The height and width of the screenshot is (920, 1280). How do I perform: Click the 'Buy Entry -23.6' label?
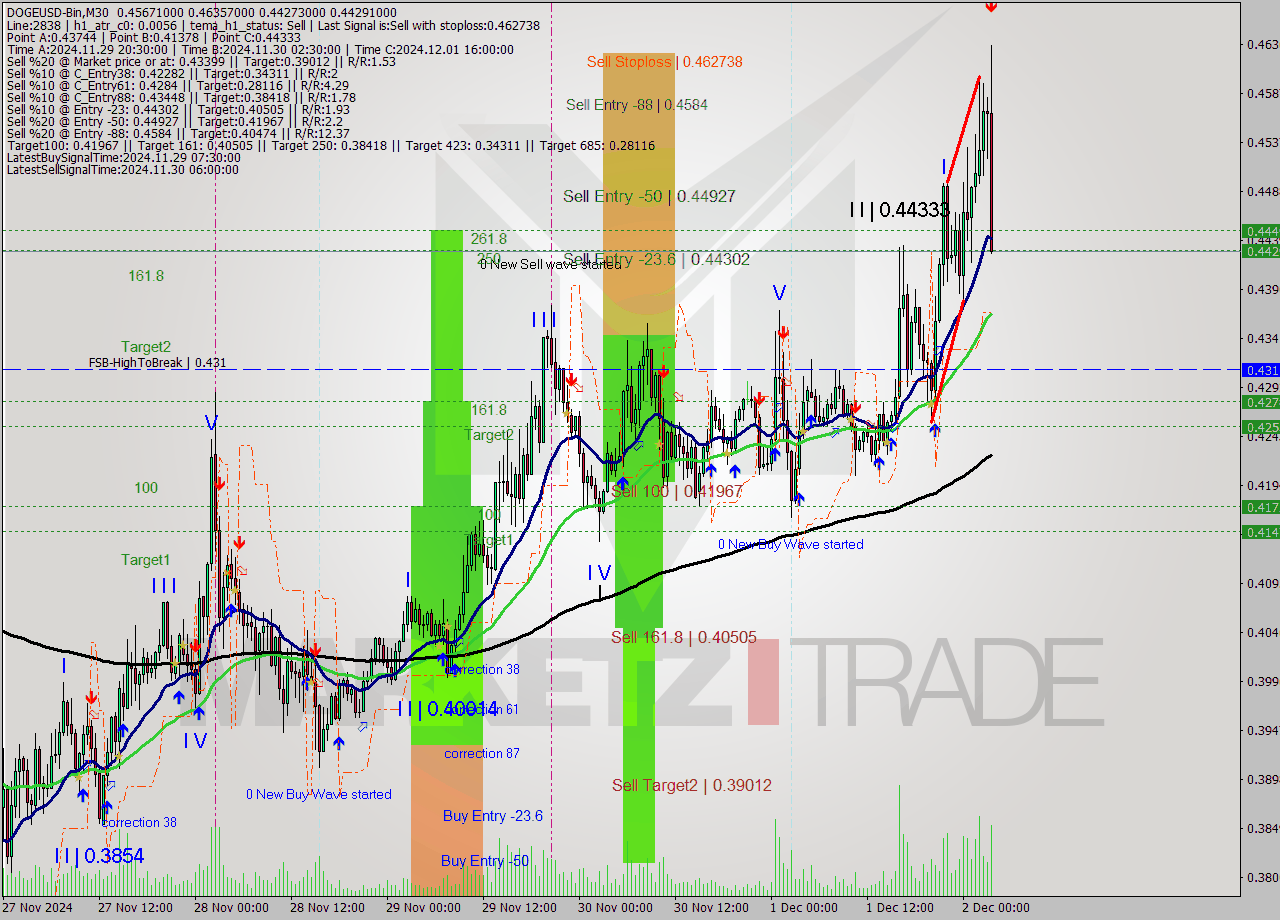tap(493, 816)
